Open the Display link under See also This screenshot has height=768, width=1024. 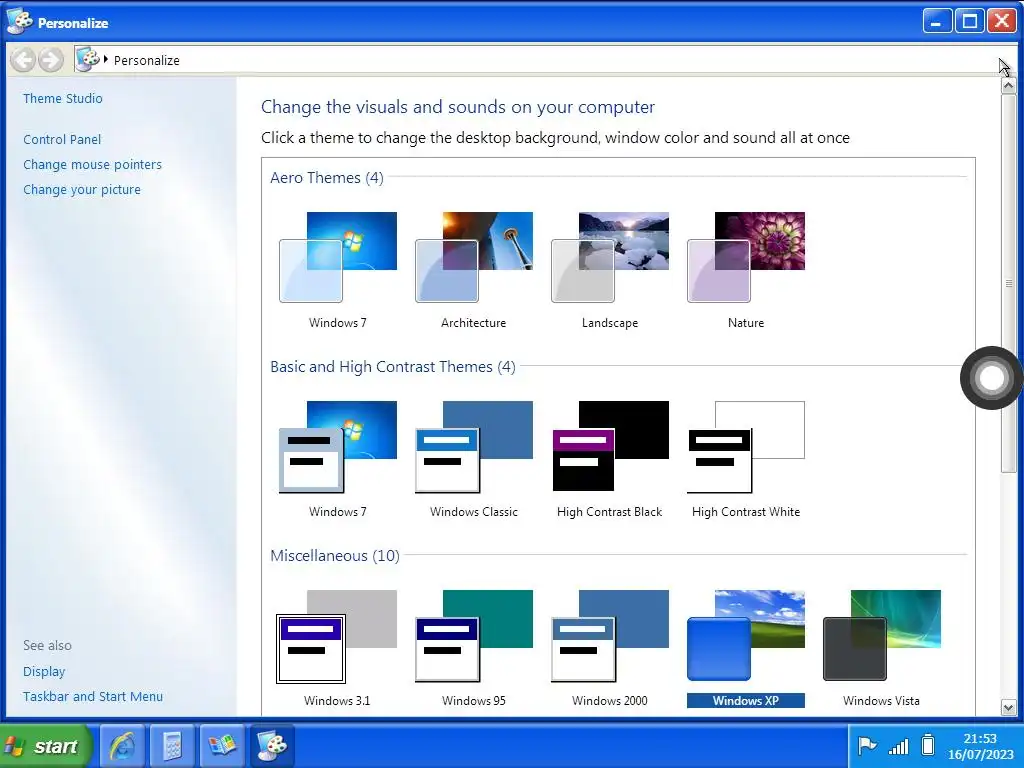pos(44,671)
